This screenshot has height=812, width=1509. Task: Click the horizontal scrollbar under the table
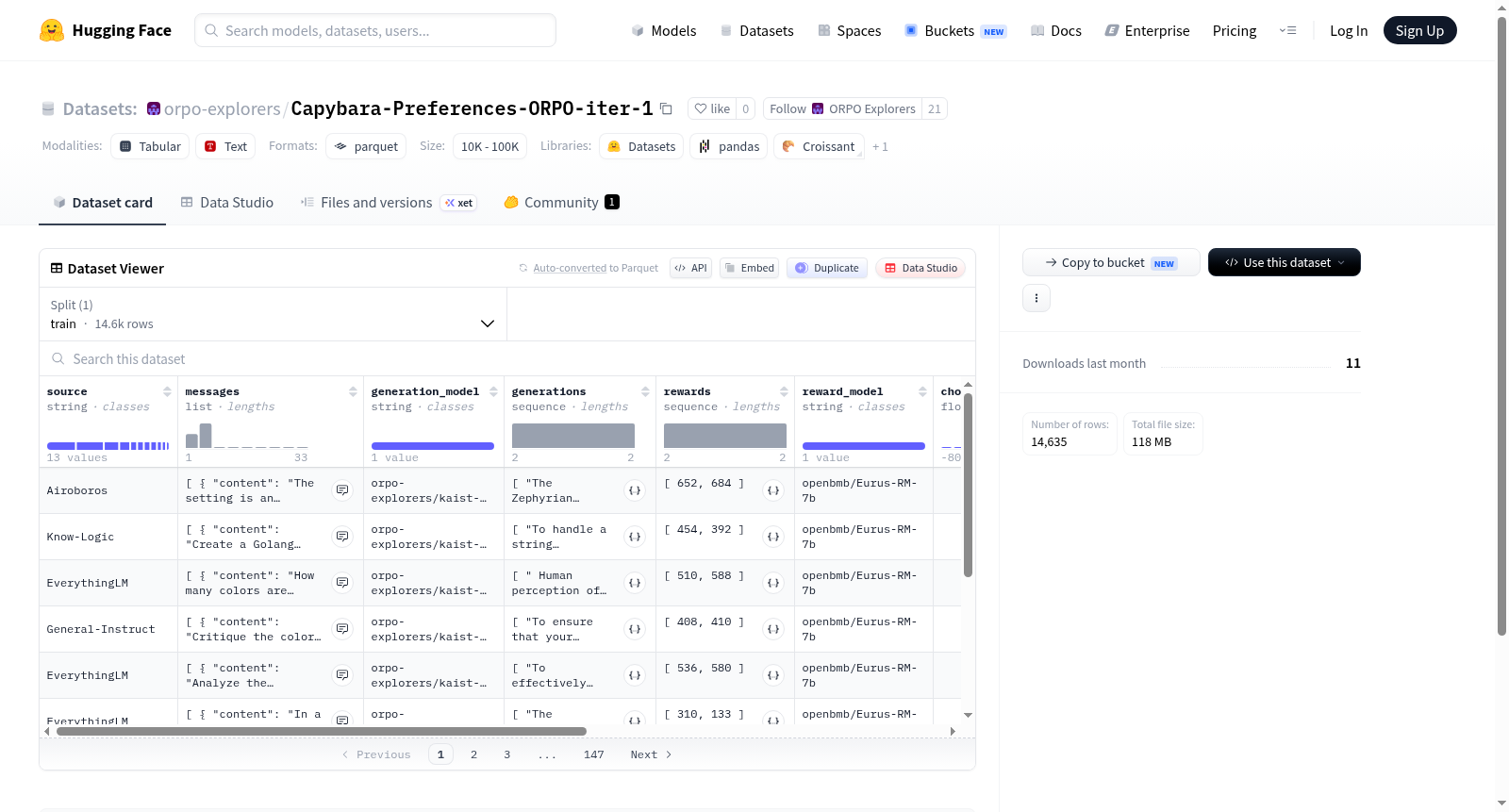321,731
